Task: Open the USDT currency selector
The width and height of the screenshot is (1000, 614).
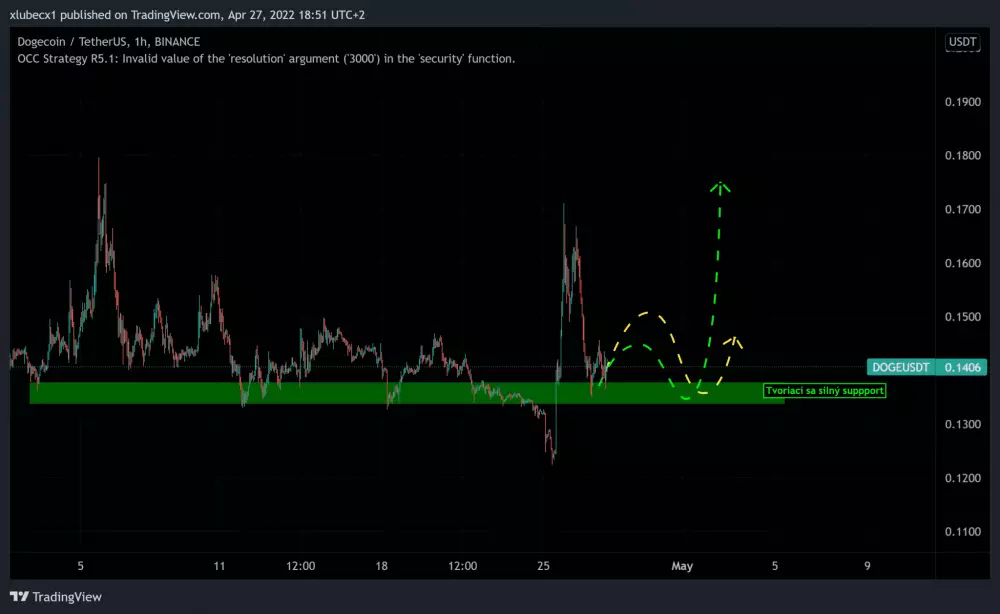Action: [x=961, y=42]
